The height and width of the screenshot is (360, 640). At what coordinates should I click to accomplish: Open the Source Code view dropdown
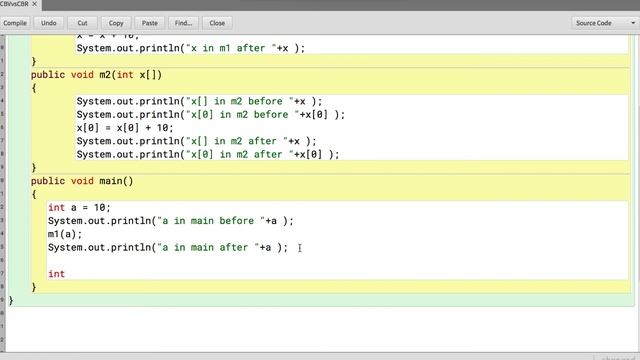coord(605,23)
